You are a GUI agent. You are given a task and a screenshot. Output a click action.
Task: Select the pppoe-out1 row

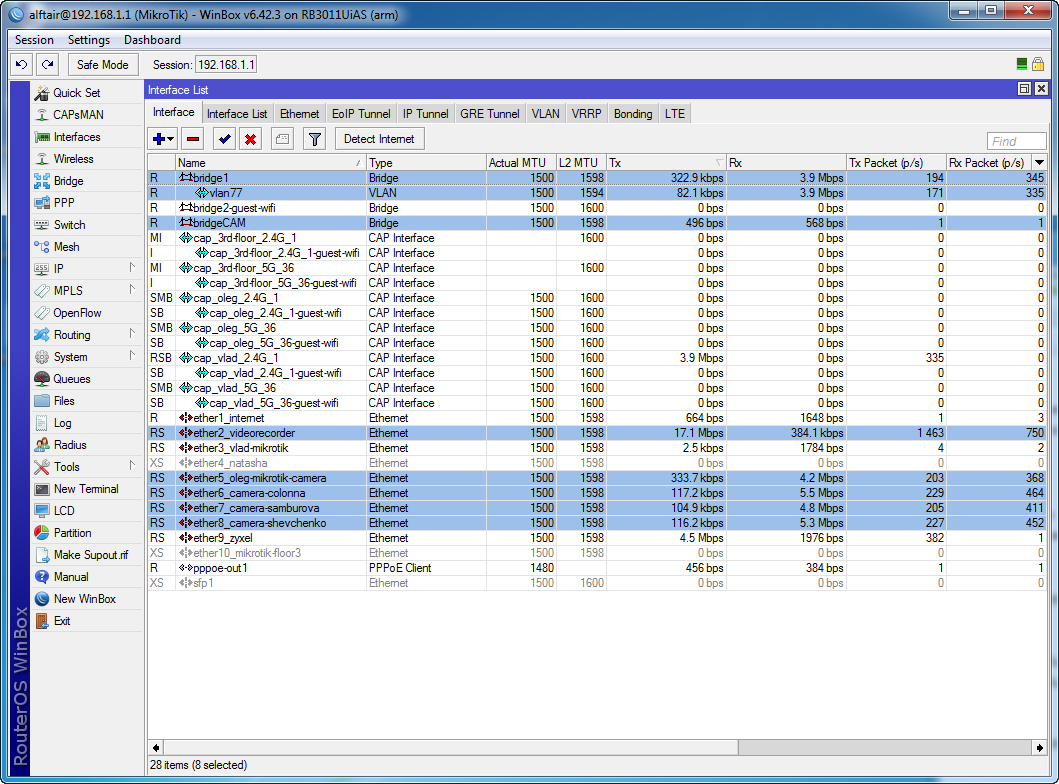(597, 568)
